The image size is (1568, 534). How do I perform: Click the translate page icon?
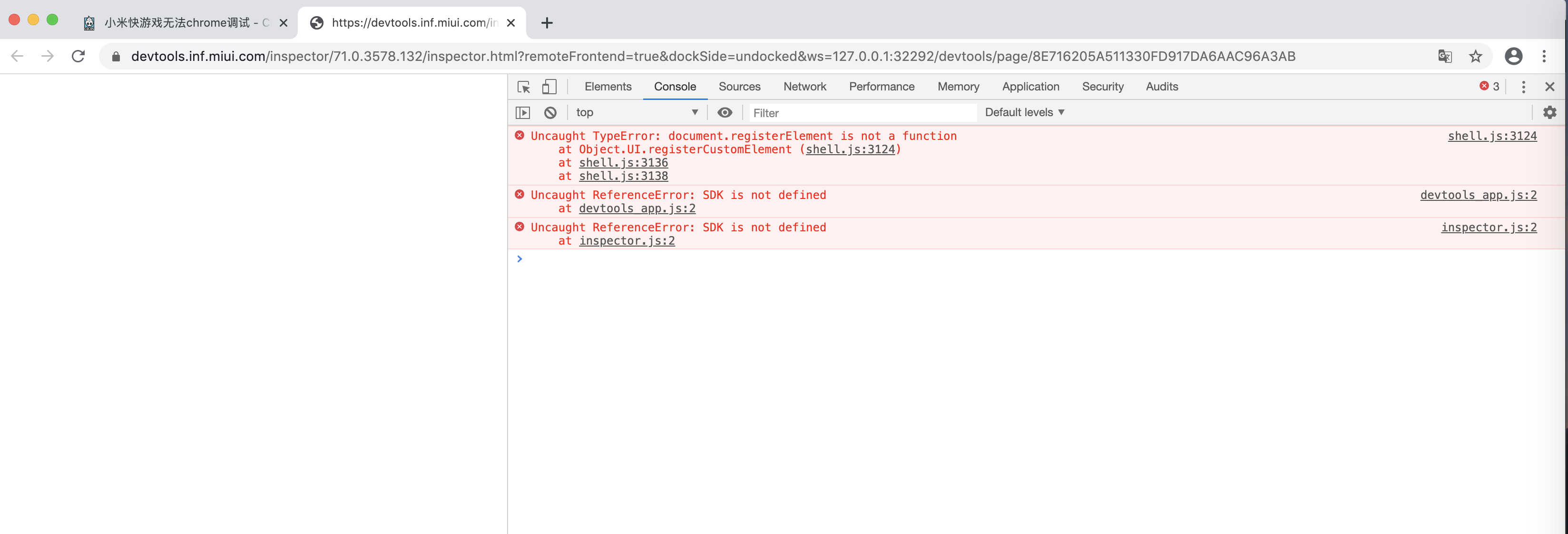click(1444, 57)
